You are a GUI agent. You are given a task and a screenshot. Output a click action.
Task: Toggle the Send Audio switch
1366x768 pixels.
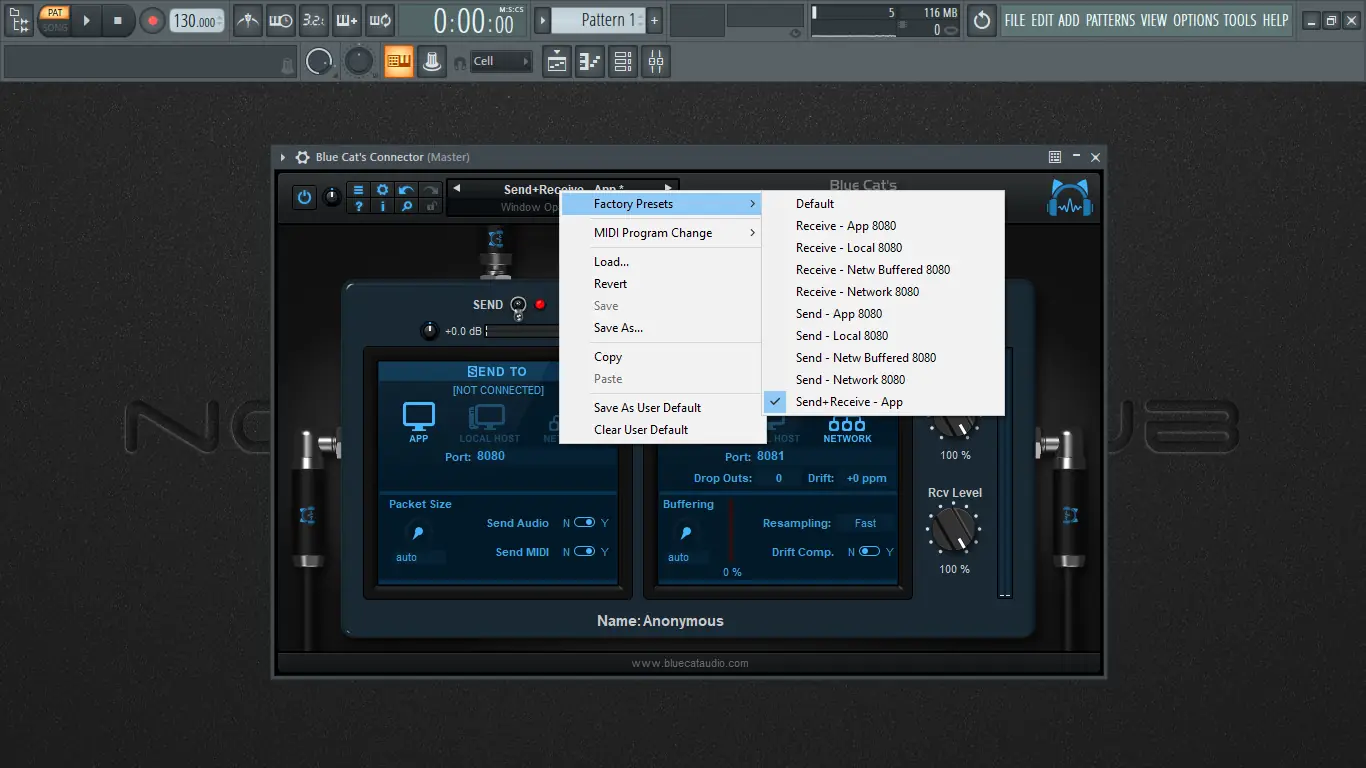tap(585, 523)
